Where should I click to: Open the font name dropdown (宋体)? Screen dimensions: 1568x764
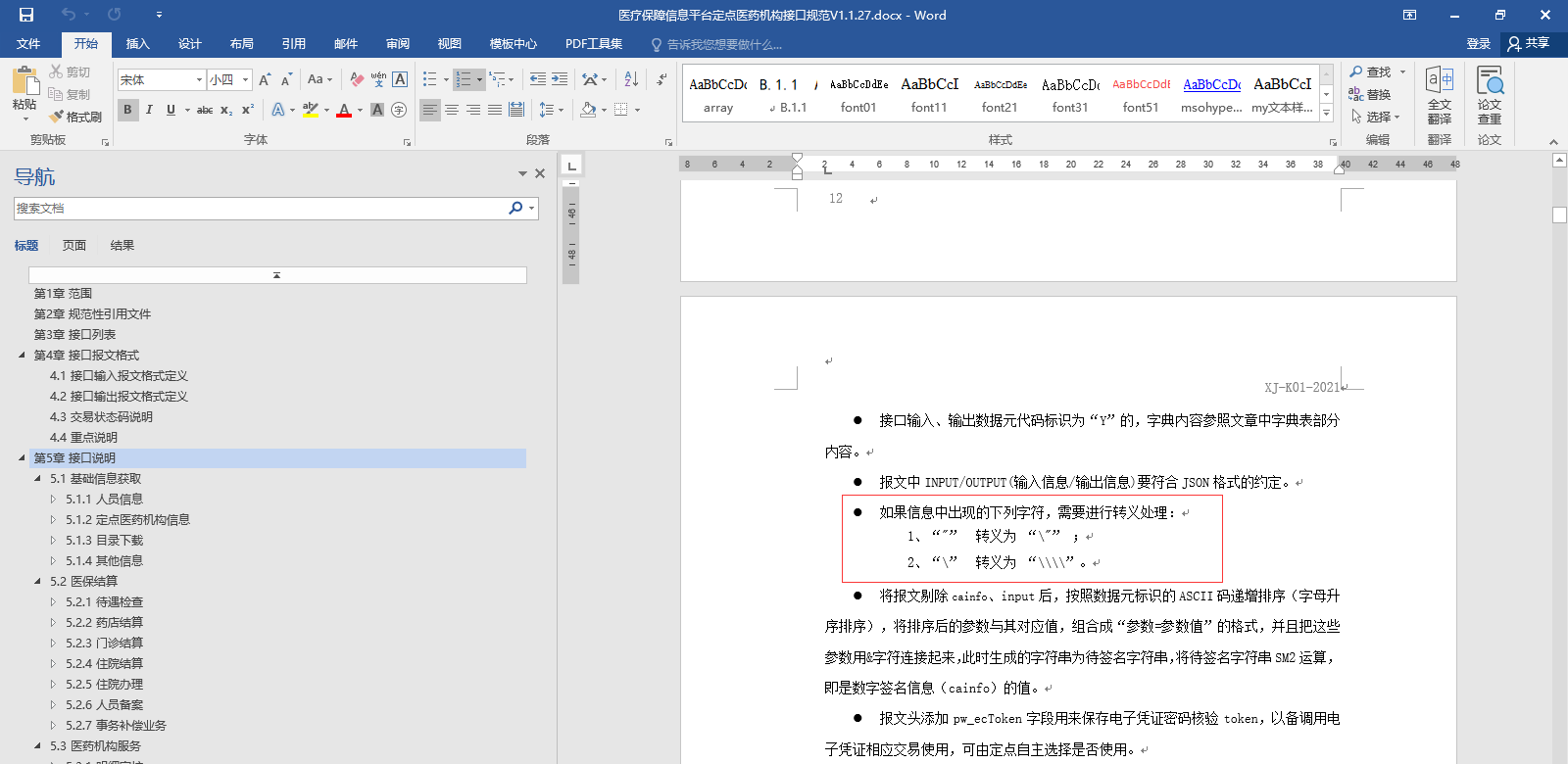(x=199, y=80)
